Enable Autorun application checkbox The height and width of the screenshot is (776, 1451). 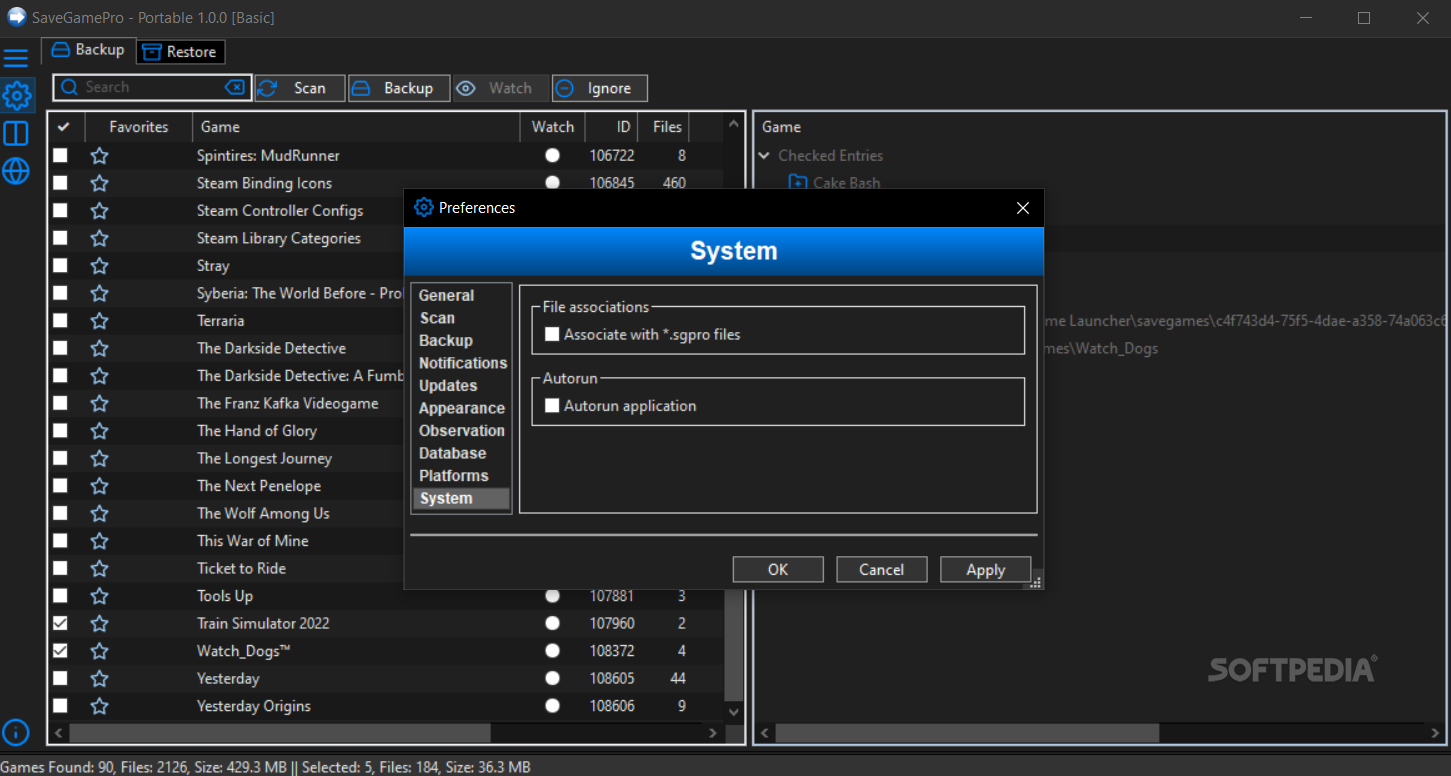[551, 406]
